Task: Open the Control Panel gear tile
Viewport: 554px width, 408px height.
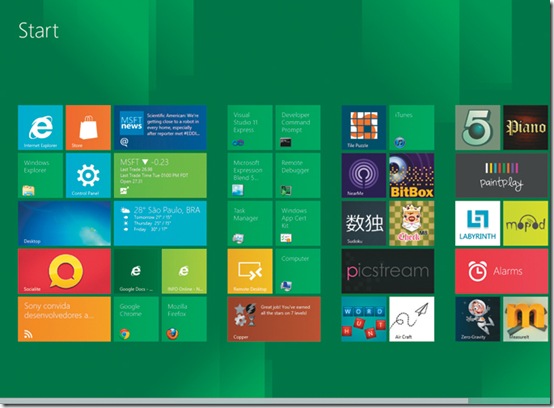Action: 88,176
